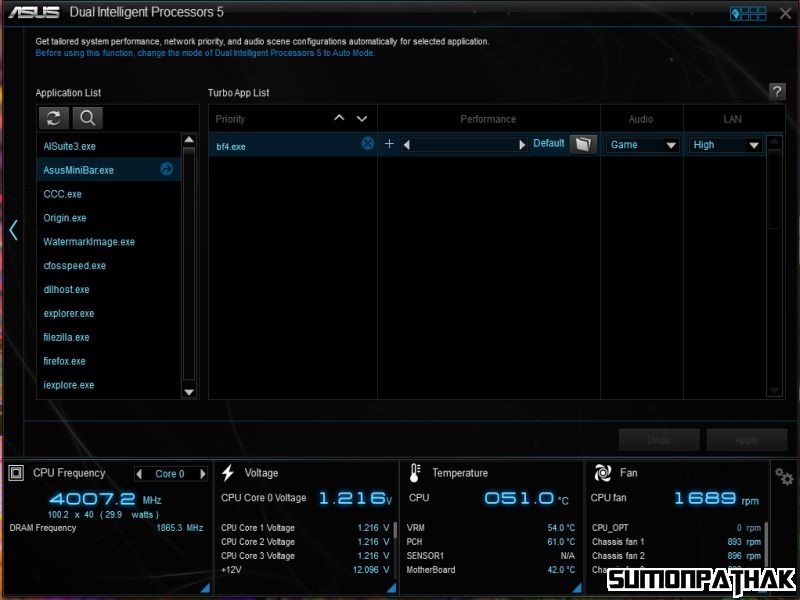
Task: Open the application search tool
Action: (87, 118)
